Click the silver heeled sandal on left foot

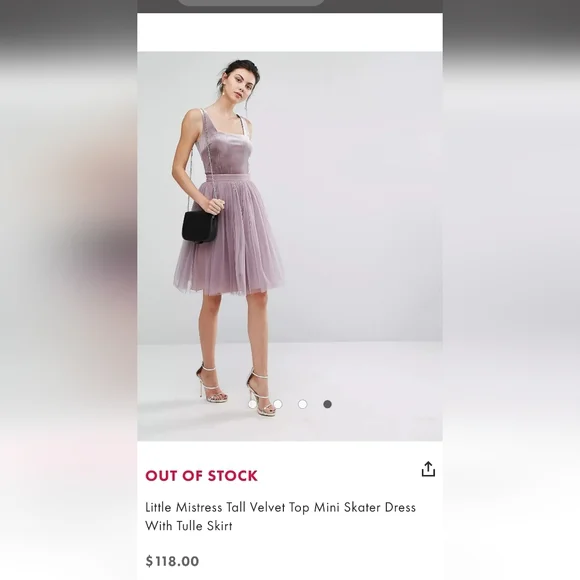point(214,383)
